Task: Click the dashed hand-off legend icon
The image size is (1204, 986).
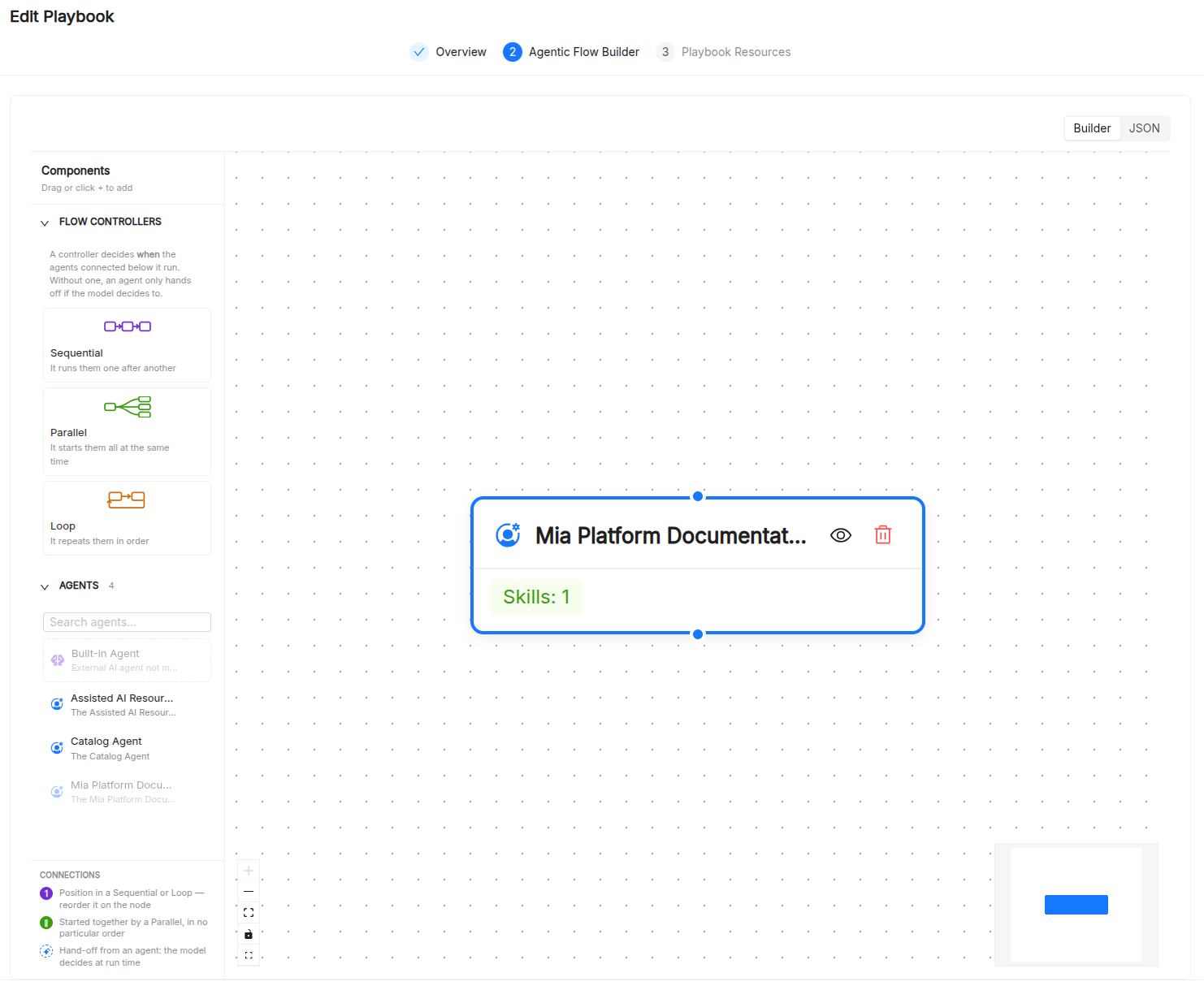Action: point(46,951)
